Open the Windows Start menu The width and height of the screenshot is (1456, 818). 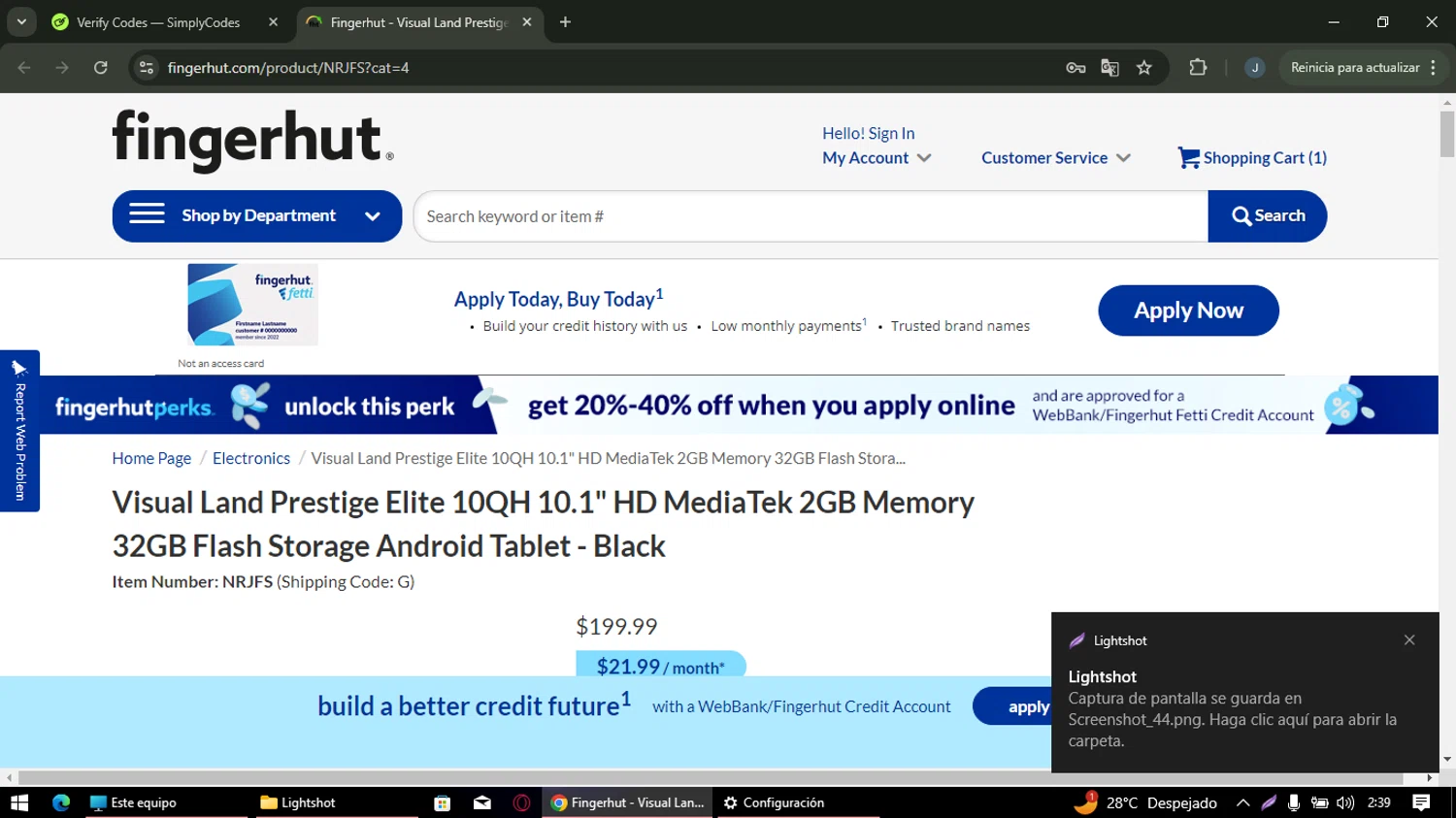pyautogui.click(x=19, y=802)
